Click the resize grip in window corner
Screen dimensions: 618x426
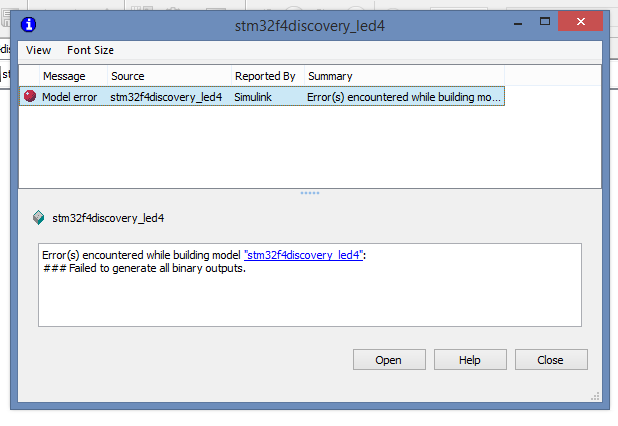pos(596,396)
